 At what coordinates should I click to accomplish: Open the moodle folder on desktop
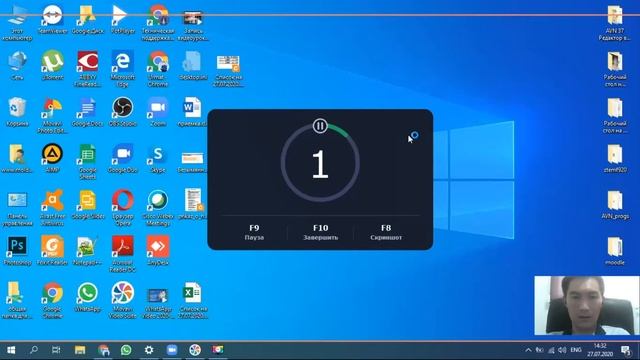tap(615, 251)
